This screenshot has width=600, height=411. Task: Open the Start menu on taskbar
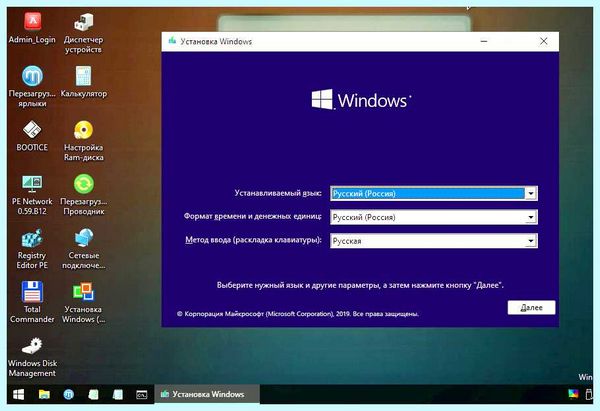pyautogui.click(x=18, y=394)
